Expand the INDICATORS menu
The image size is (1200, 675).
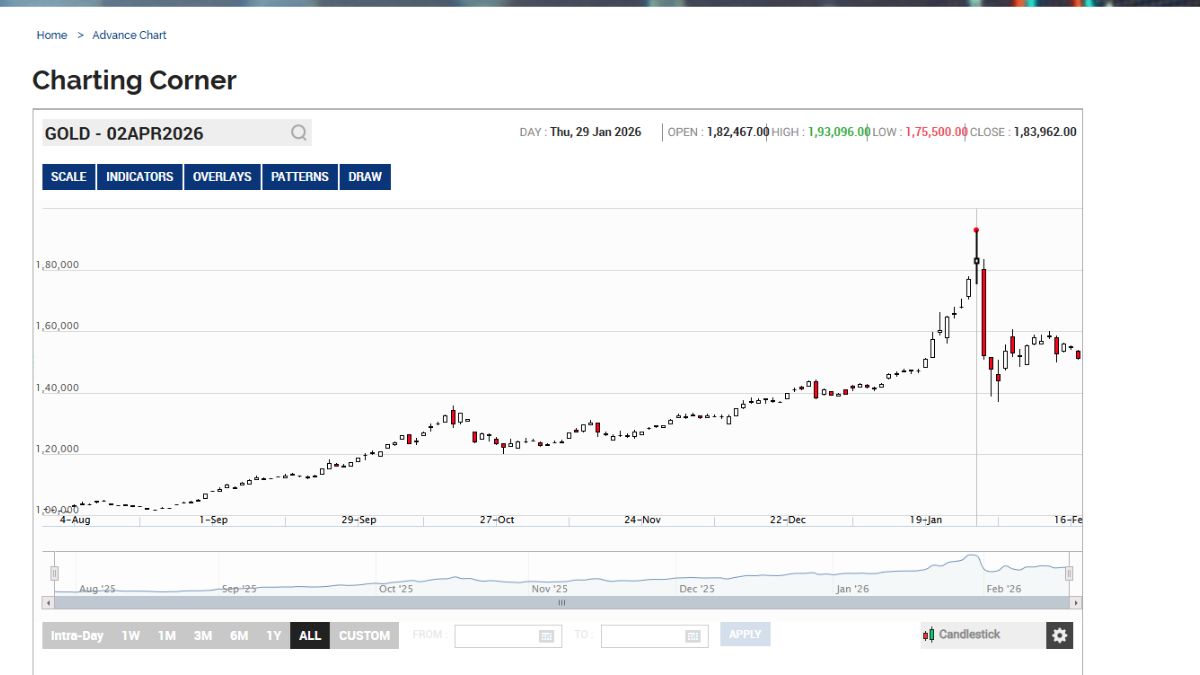(x=140, y=177)
